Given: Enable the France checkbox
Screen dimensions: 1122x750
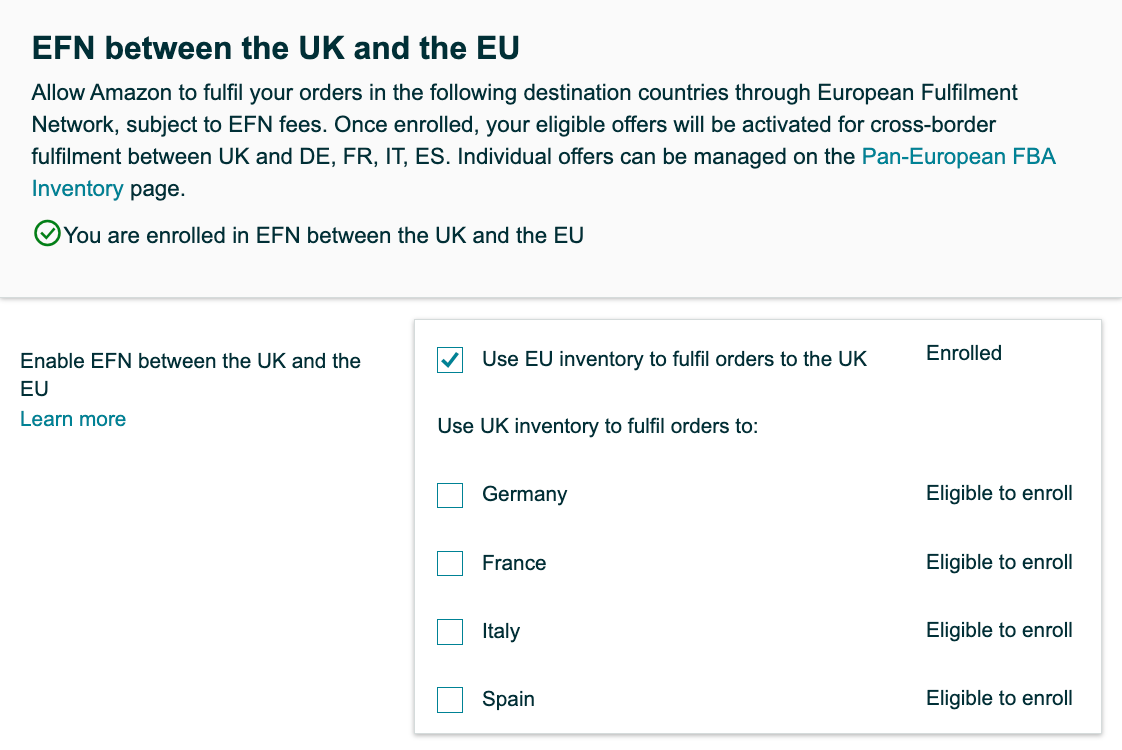Looking at the screenshot, I should click(450, 563).
